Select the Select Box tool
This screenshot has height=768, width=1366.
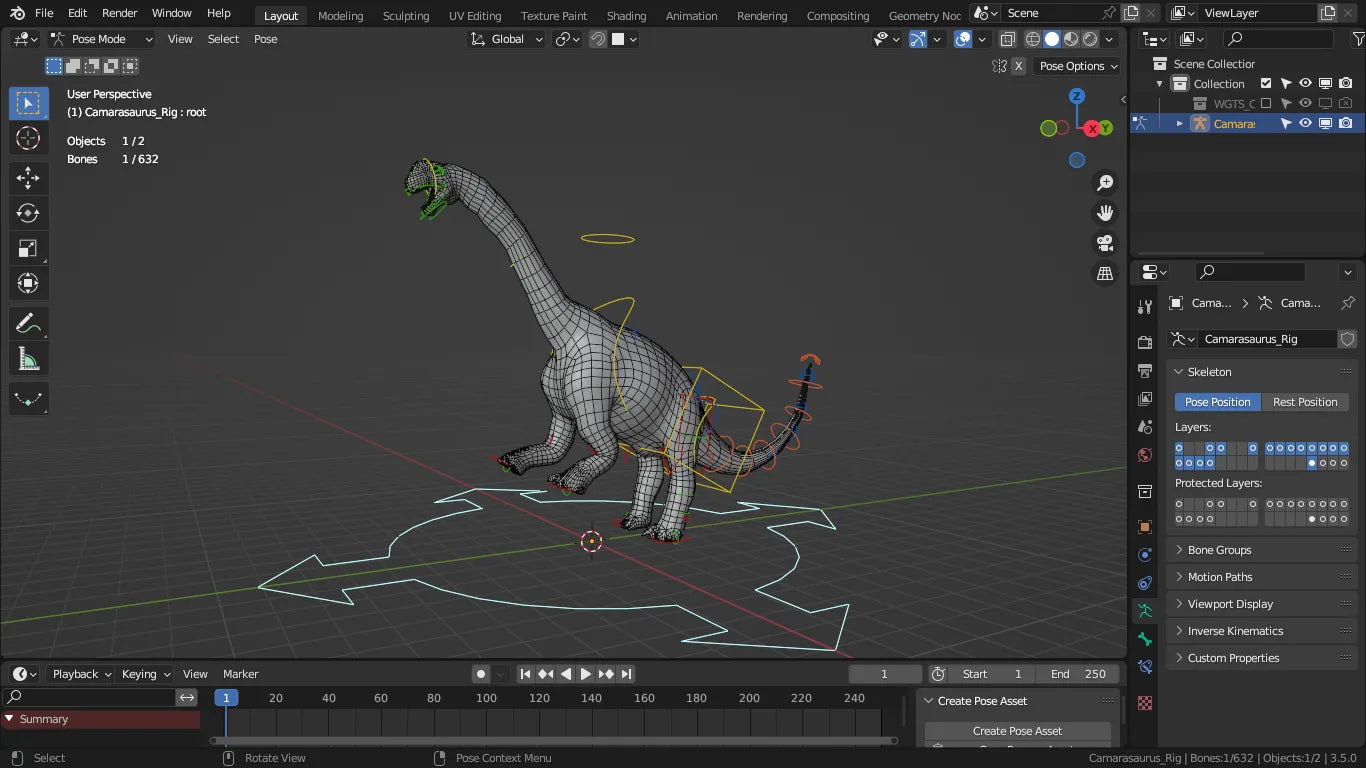(x=28, y=102)
